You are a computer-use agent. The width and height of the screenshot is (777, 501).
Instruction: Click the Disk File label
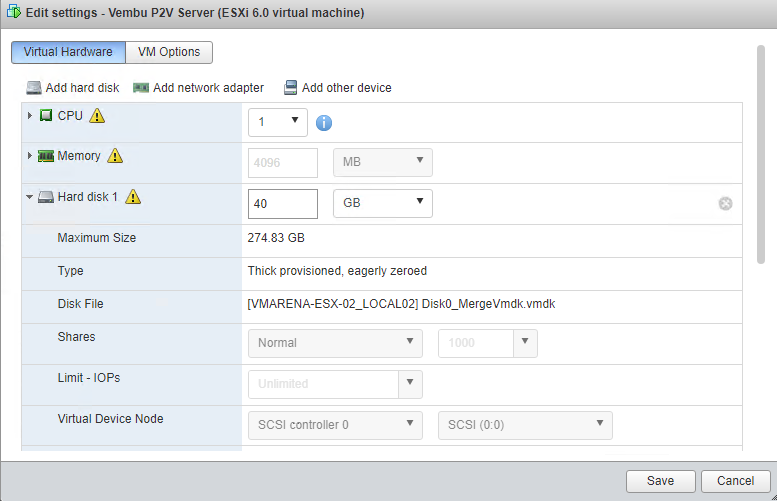click(80, 304)
